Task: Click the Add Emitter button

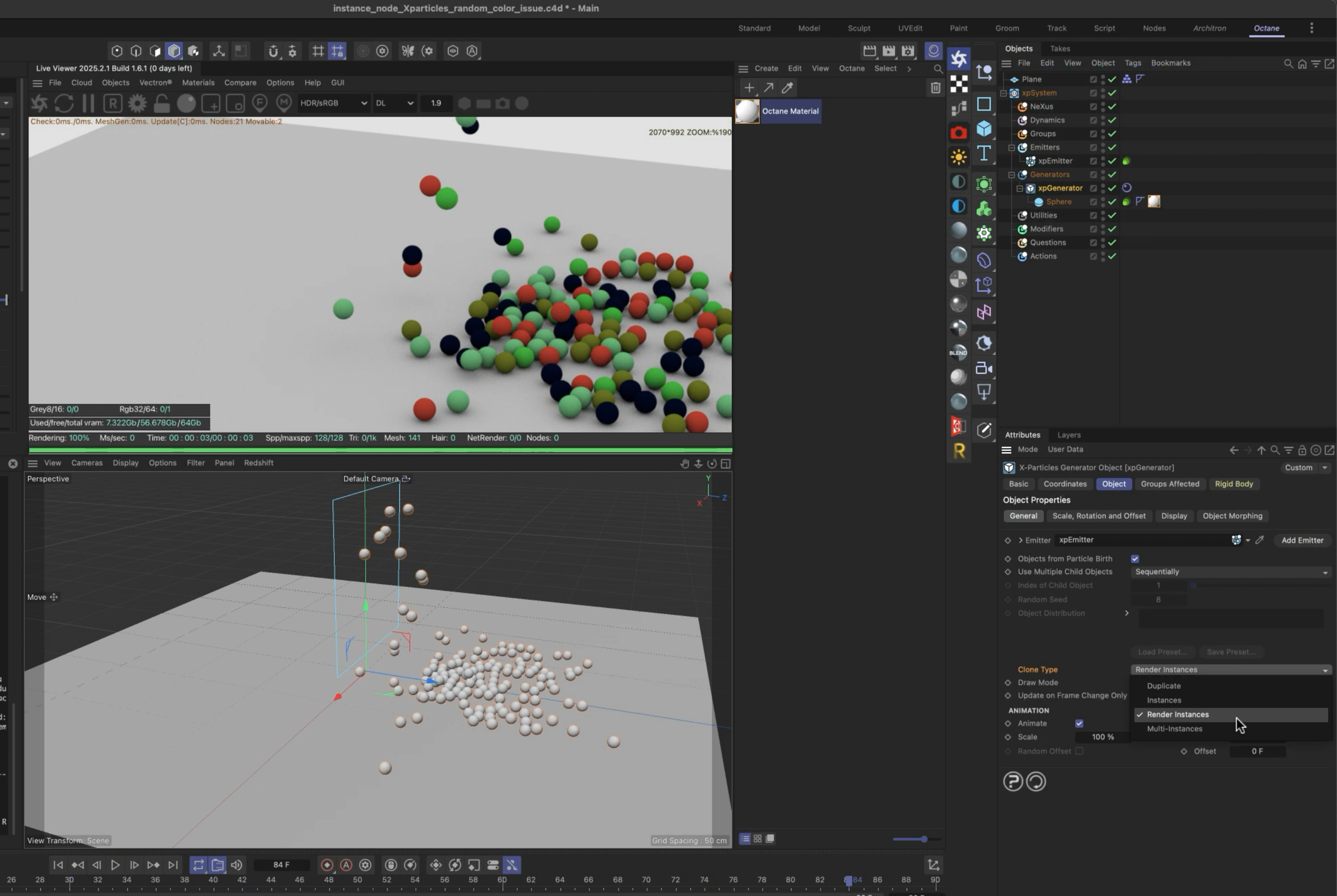Action: click(1302, 540)
